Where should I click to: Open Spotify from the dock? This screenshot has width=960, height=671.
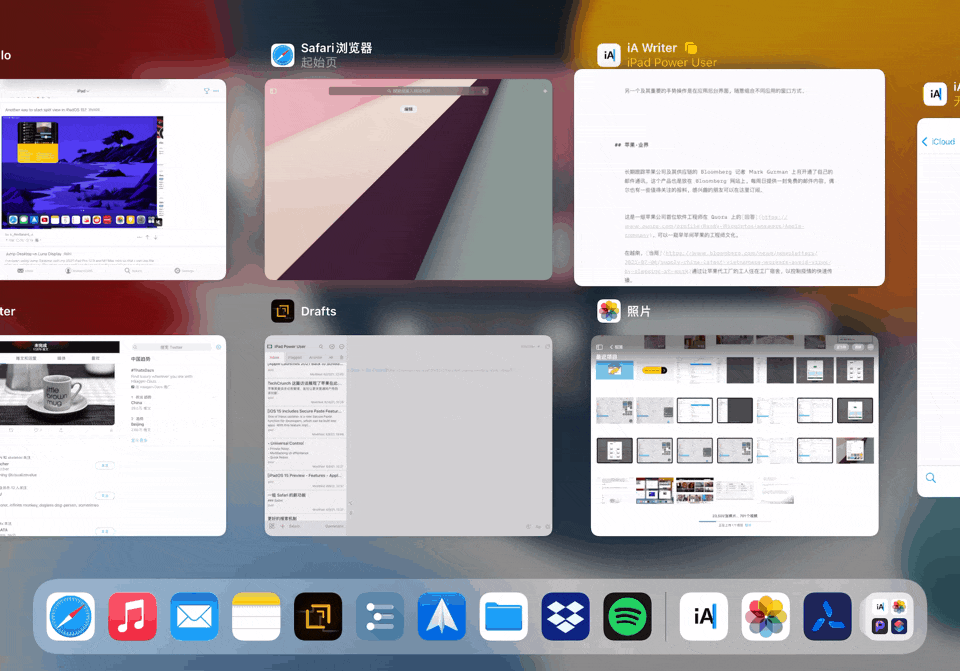pyautogui.click(x=627, y=617)
